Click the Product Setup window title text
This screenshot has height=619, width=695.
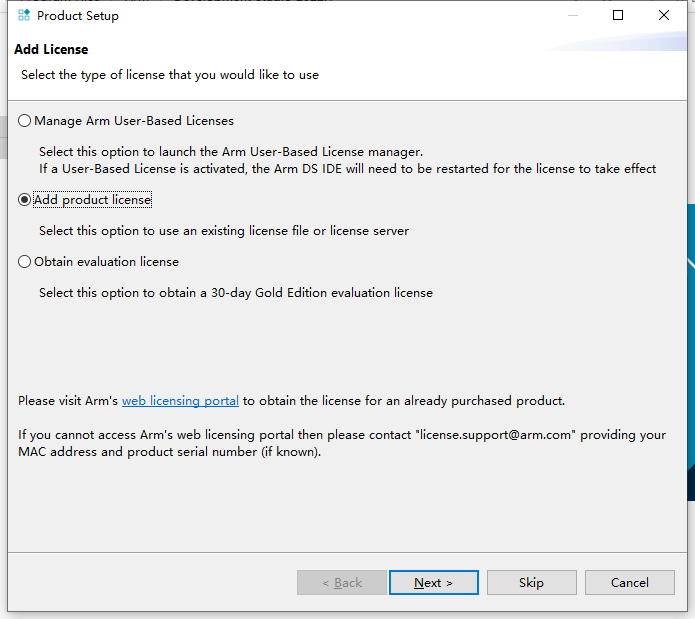click(x=78, y=15)
